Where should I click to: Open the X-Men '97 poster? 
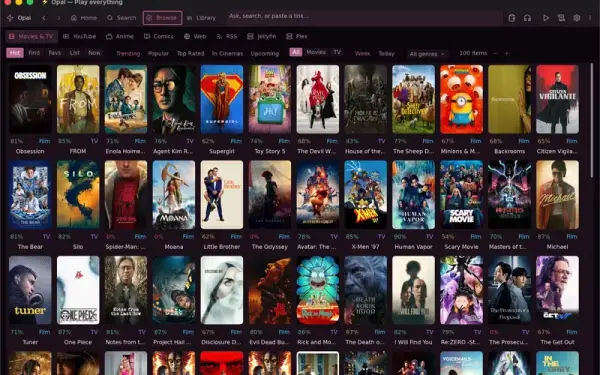pyautogui.click(x=365, y=194)
